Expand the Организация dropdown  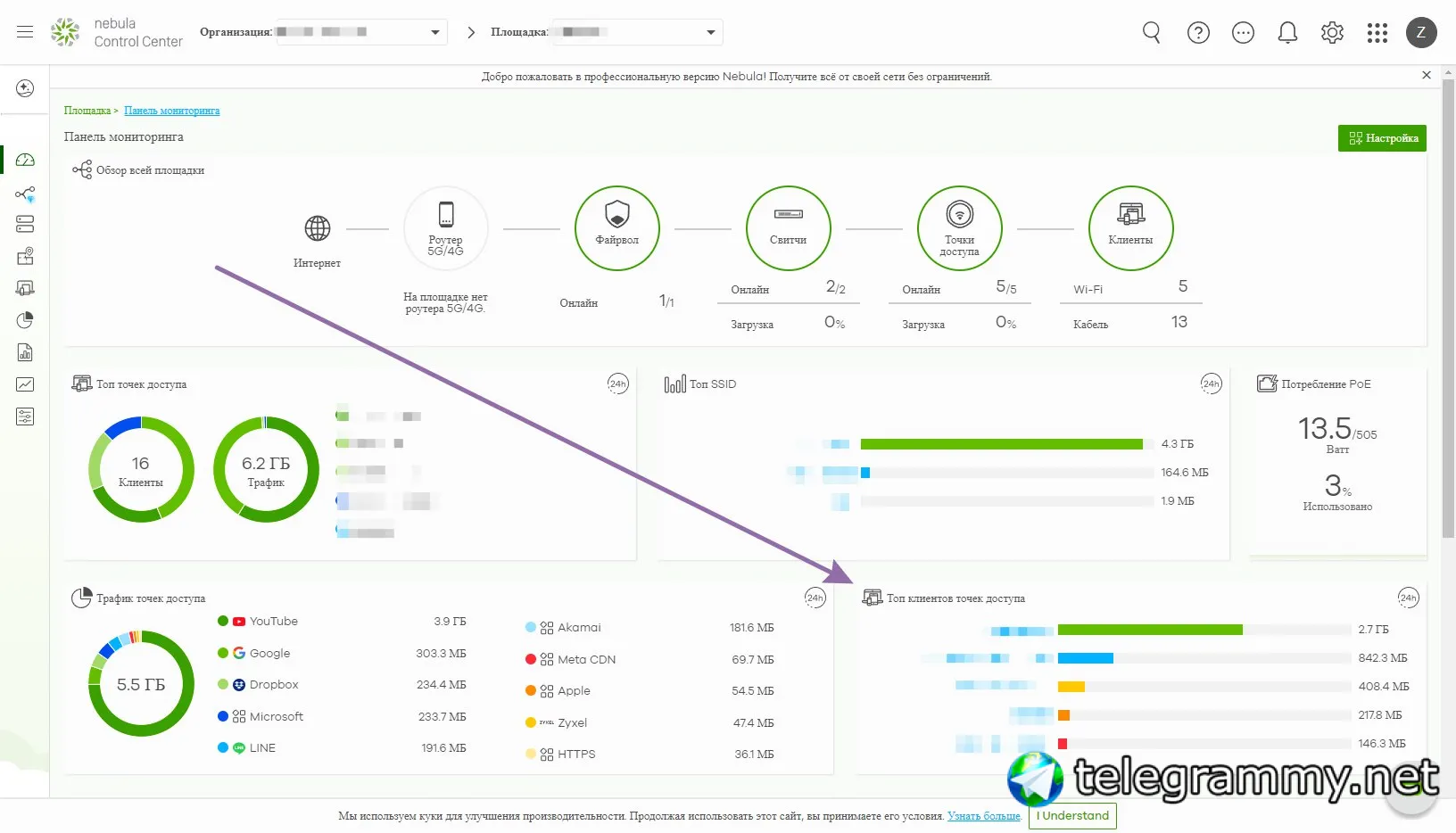(361, 32)
